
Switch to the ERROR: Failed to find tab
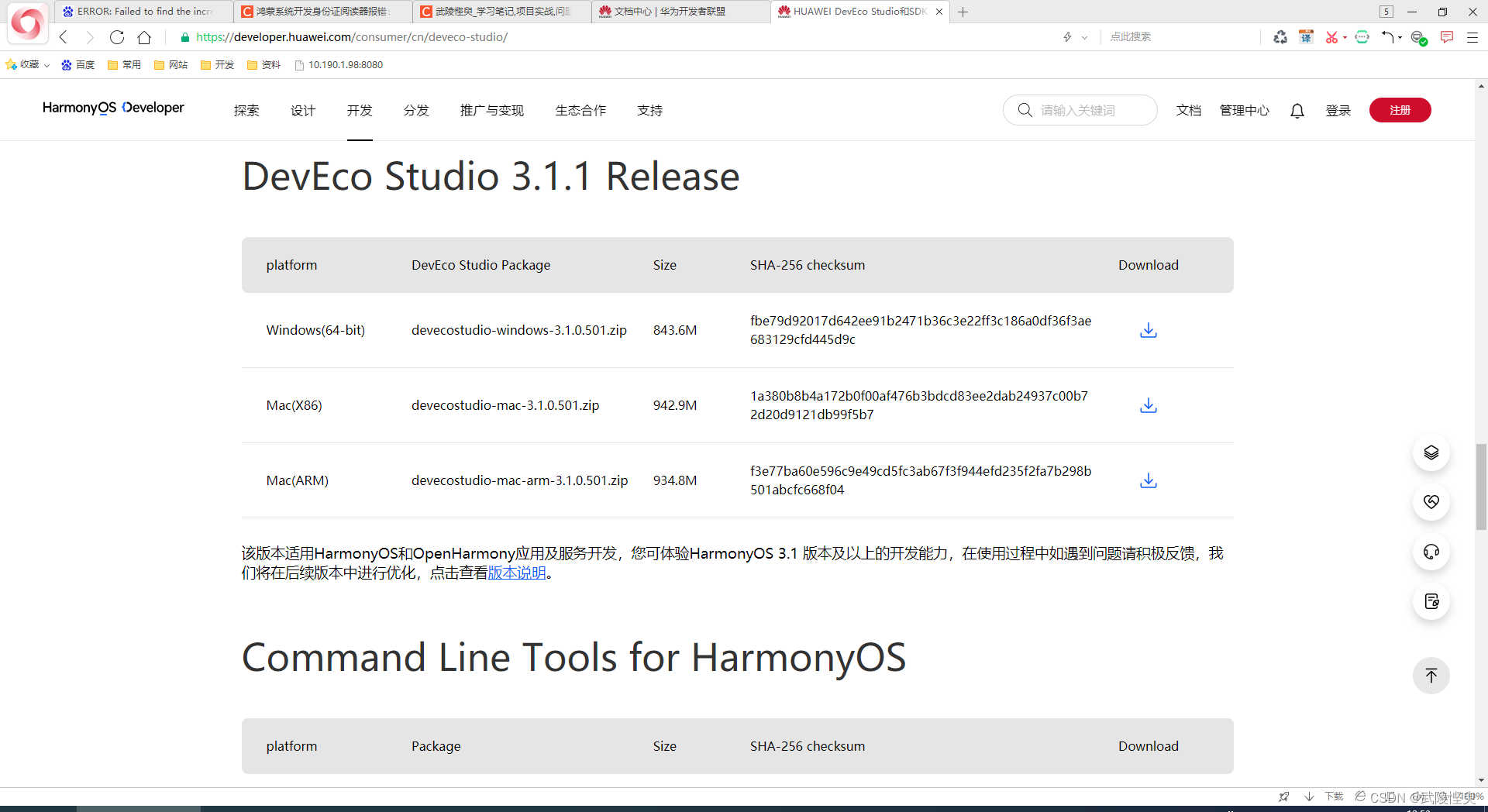tap(144, 12)
